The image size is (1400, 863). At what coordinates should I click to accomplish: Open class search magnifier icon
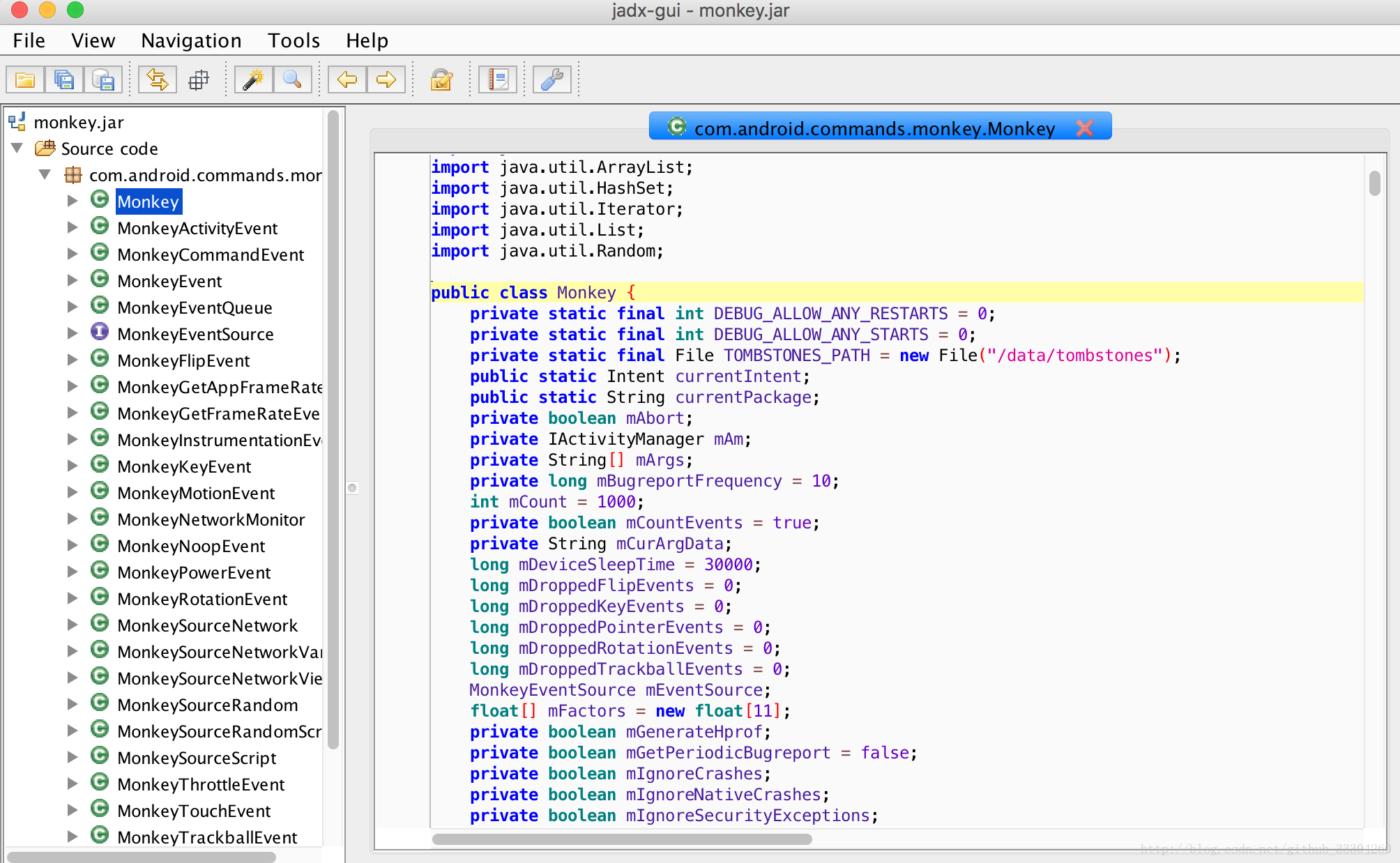tap(292, 80)
